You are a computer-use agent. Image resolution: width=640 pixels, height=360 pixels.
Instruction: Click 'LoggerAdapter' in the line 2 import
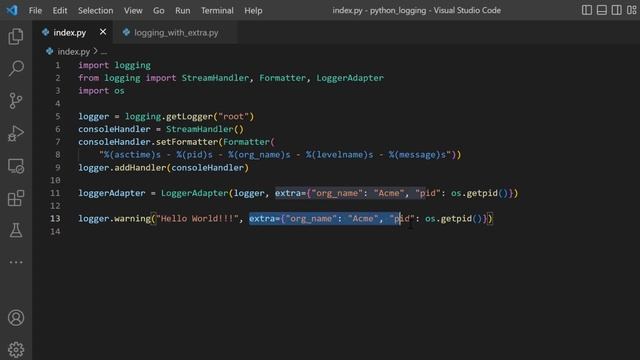click(x=350, y=78)
